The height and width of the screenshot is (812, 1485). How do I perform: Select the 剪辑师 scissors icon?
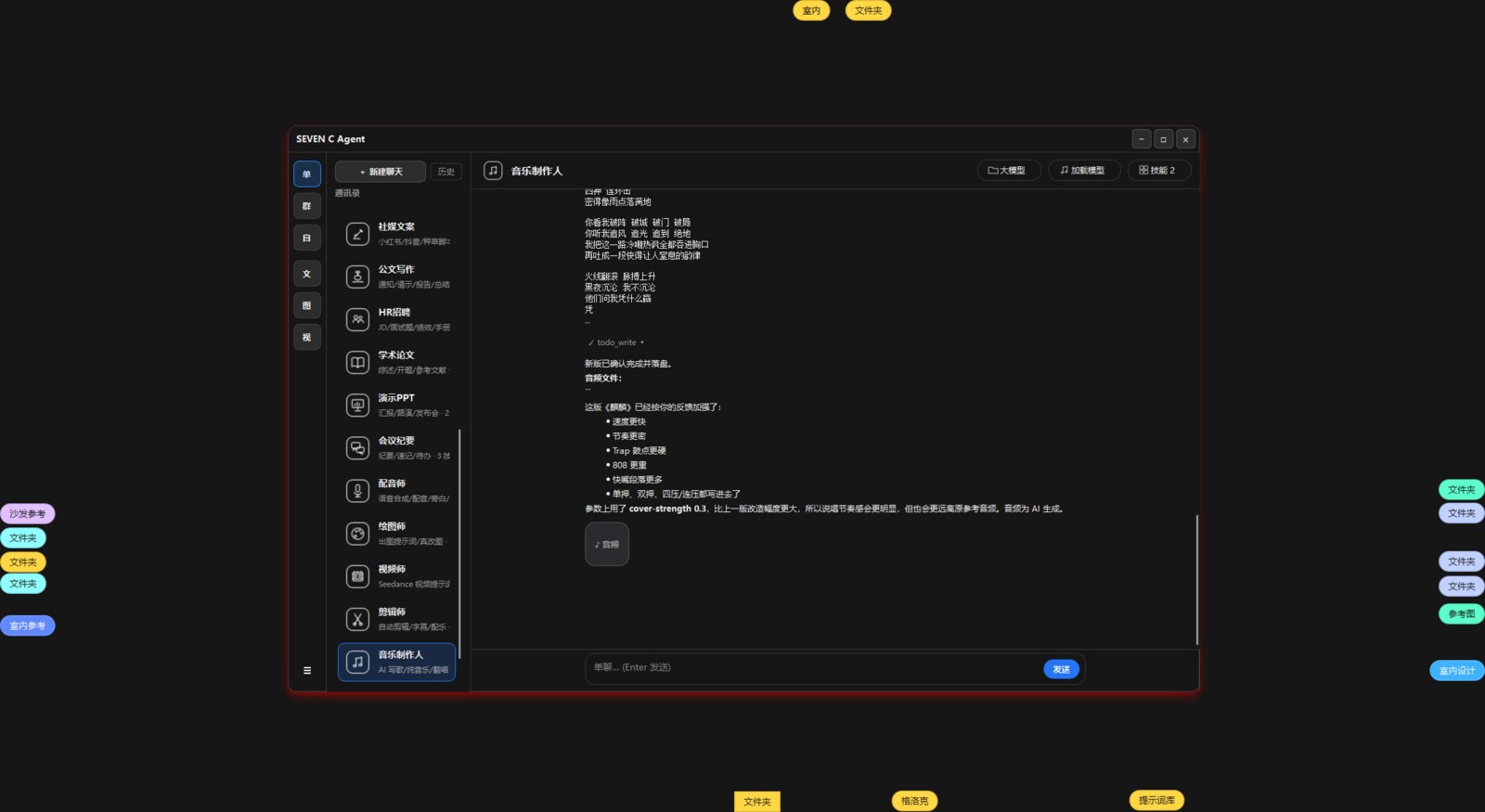pyautogui.click(x=357, y=619)
